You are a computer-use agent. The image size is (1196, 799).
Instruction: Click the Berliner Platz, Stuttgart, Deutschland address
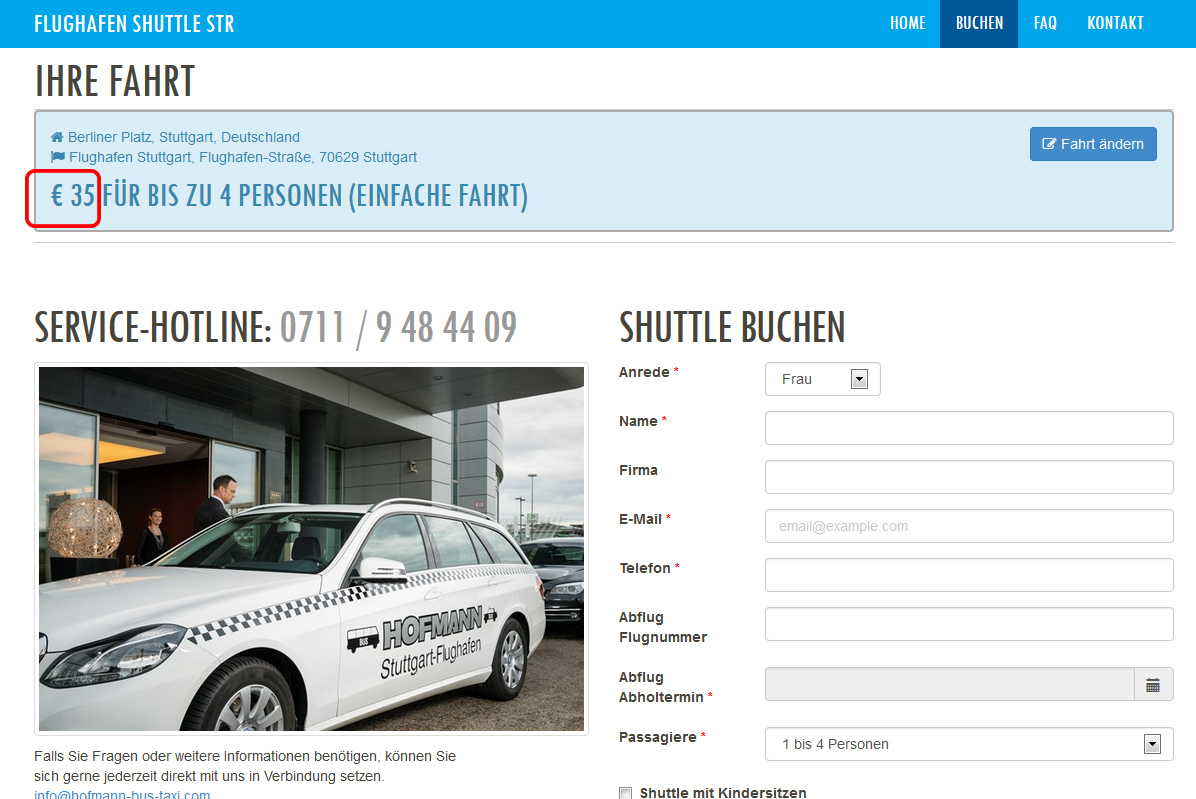click(184, 137)
